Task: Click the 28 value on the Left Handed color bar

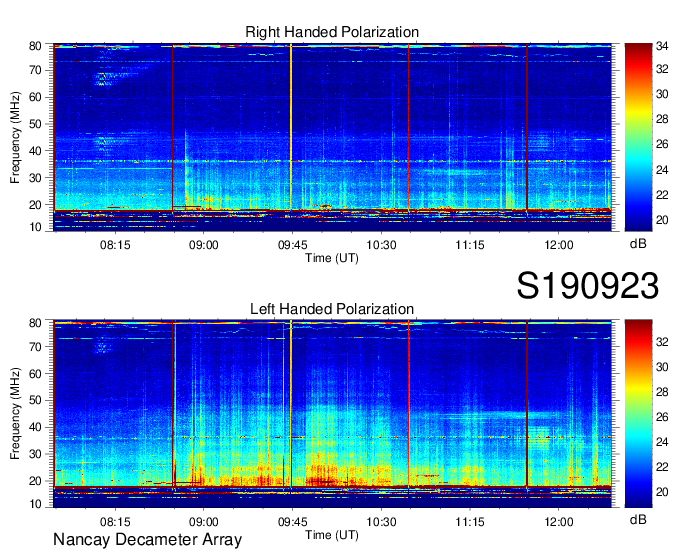Action: coord(661,392)
